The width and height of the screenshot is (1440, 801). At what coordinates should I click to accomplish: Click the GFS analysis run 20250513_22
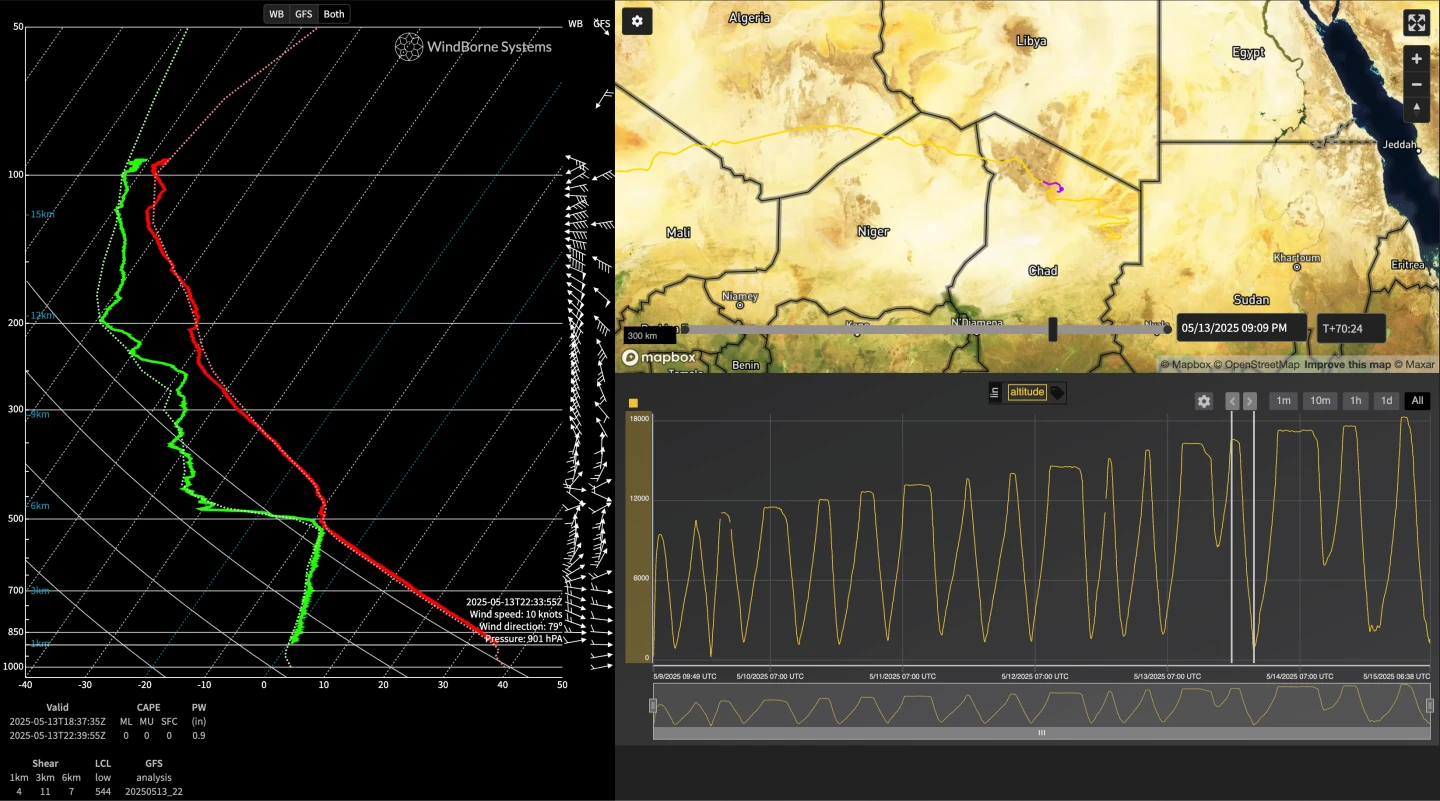pos(154,792)
